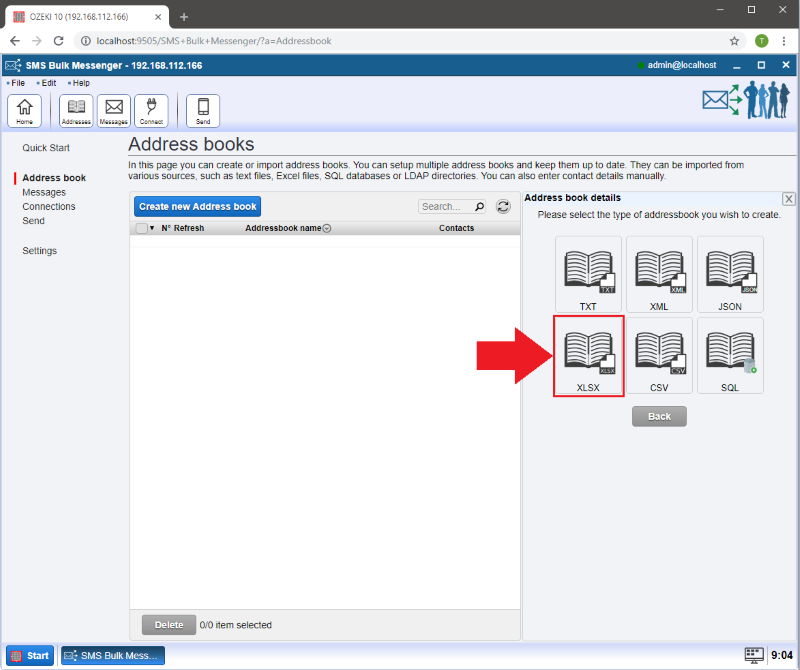Open the File menu
Viewport: 800px width, 670px height.
click(17, 83)
